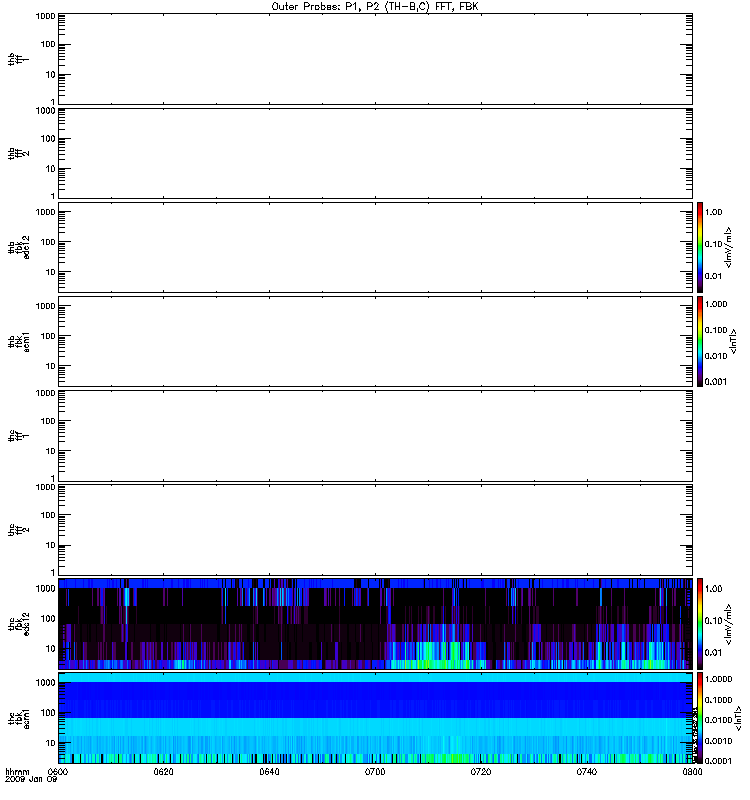This screenshot has width=750, height=800.
Task: Click the "1000" y-axis tick of thc fbk scm1
Action: pos(45,683)
